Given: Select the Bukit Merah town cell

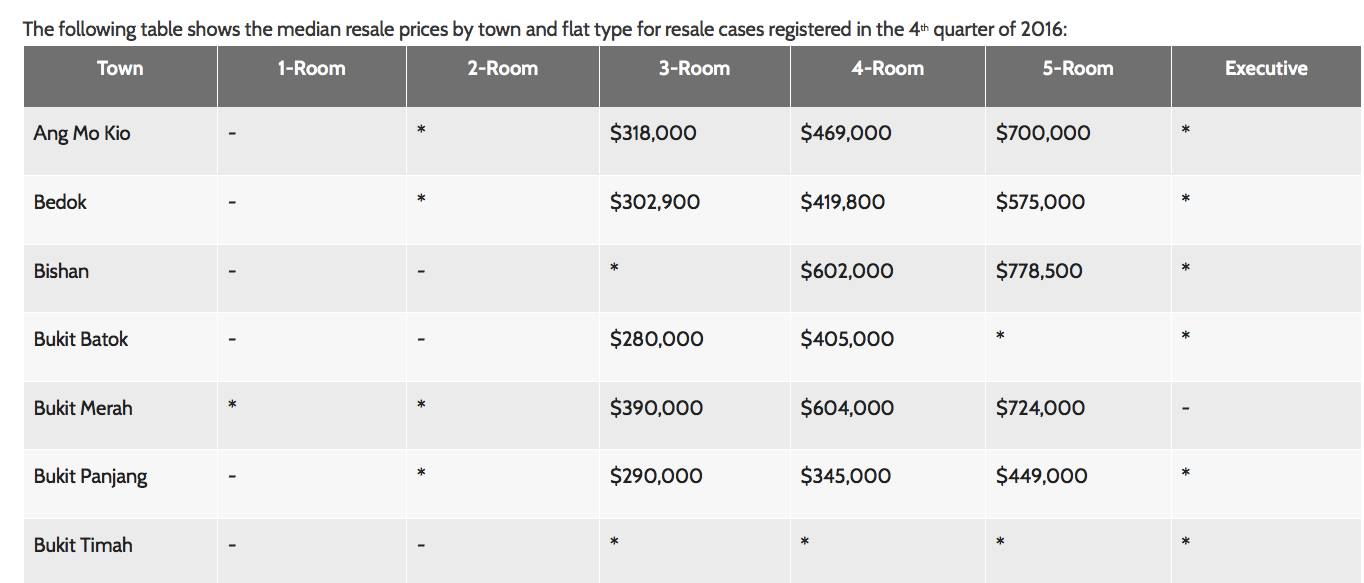Looking at the screenshot, I should tap(83, 408).
